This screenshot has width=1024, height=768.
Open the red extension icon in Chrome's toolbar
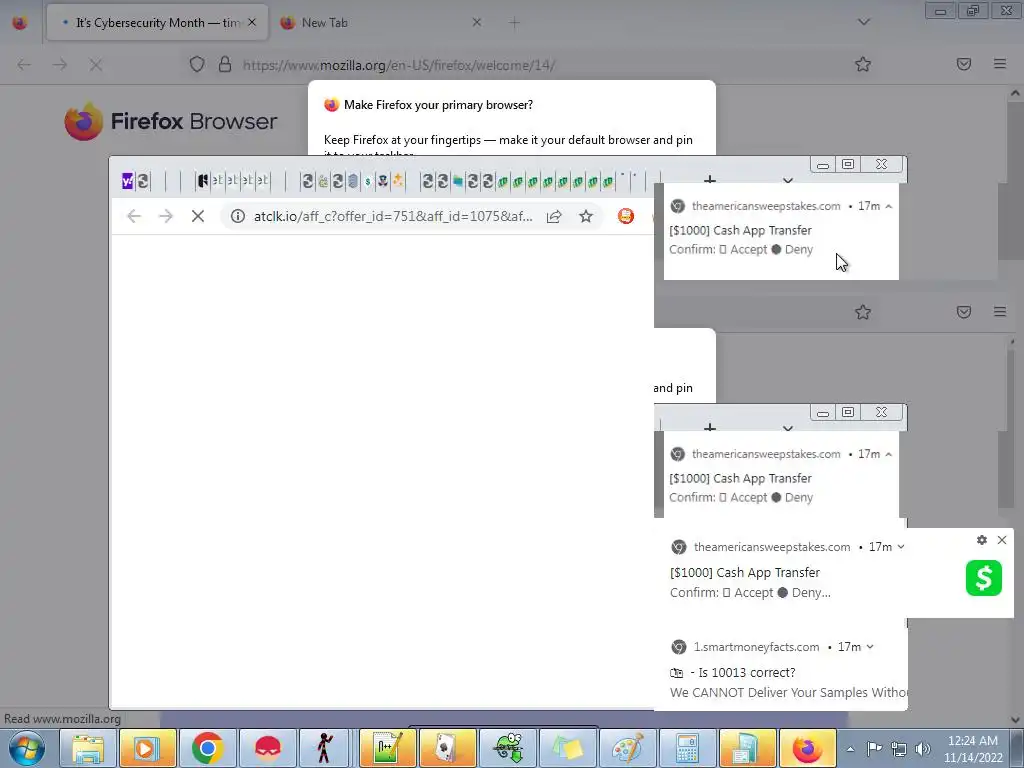coord(626,216)
